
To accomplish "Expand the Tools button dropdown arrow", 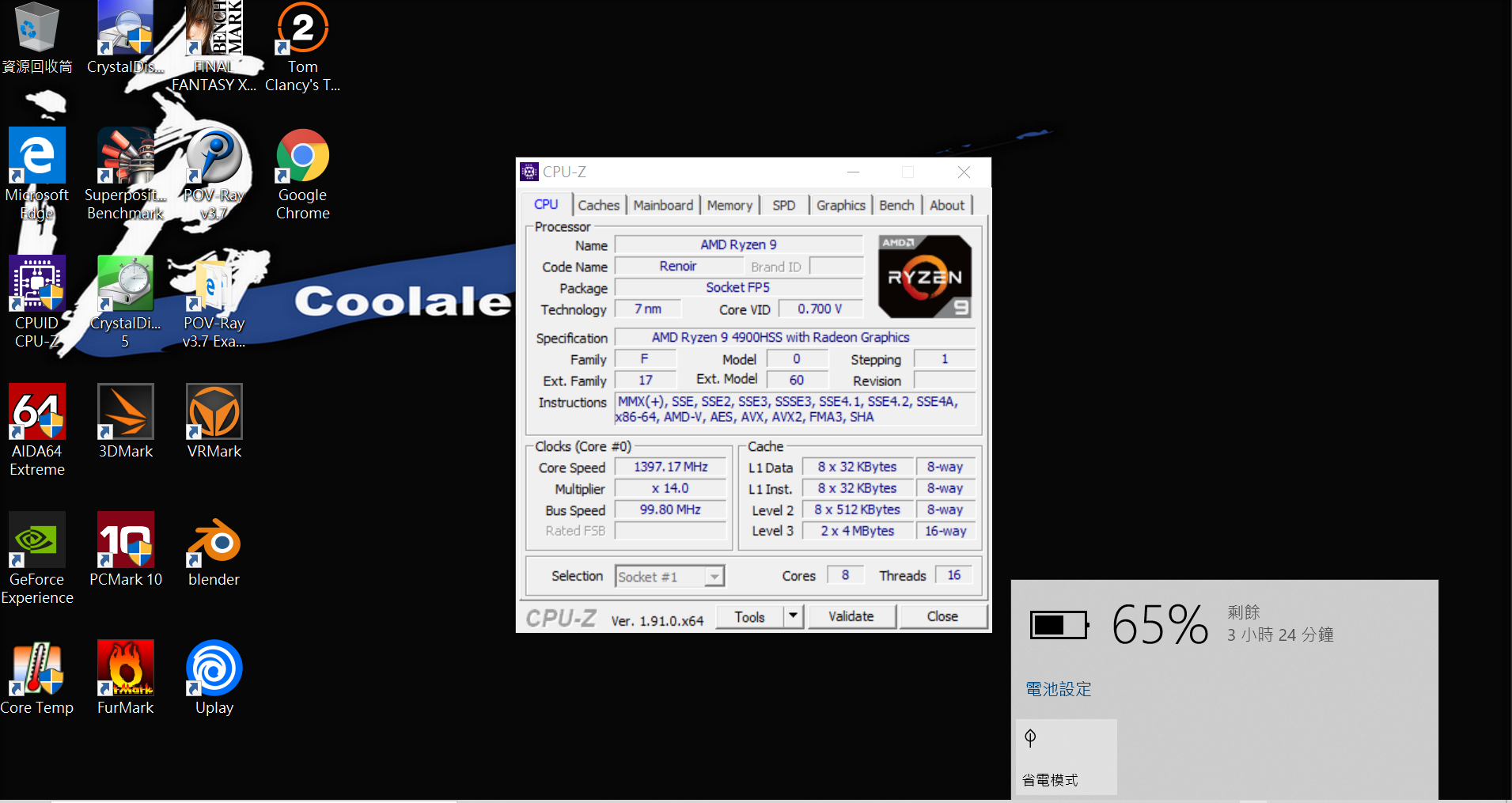I will pyautogui.click(x=794, y=616).
